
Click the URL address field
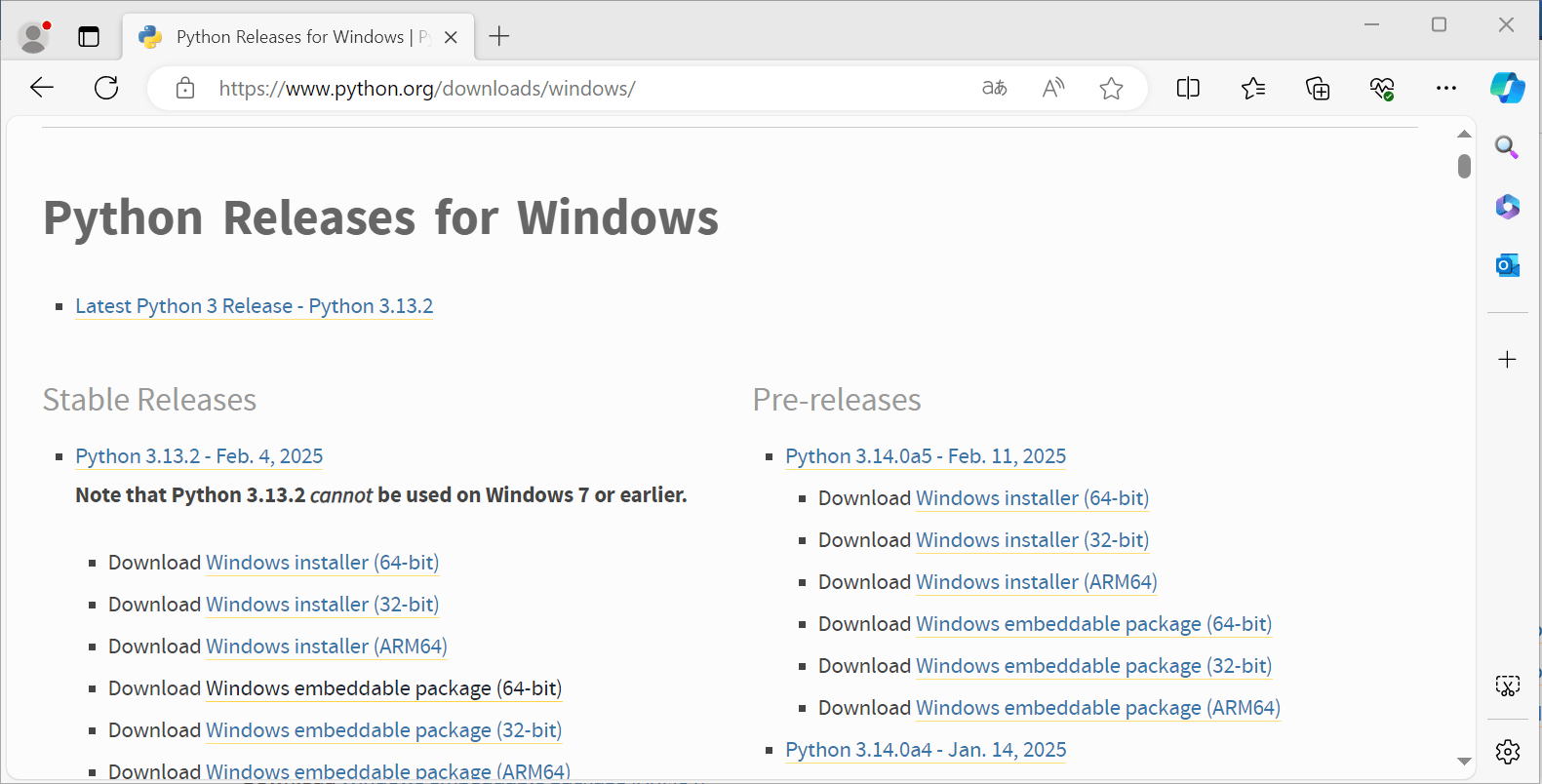tap(585, 89)
